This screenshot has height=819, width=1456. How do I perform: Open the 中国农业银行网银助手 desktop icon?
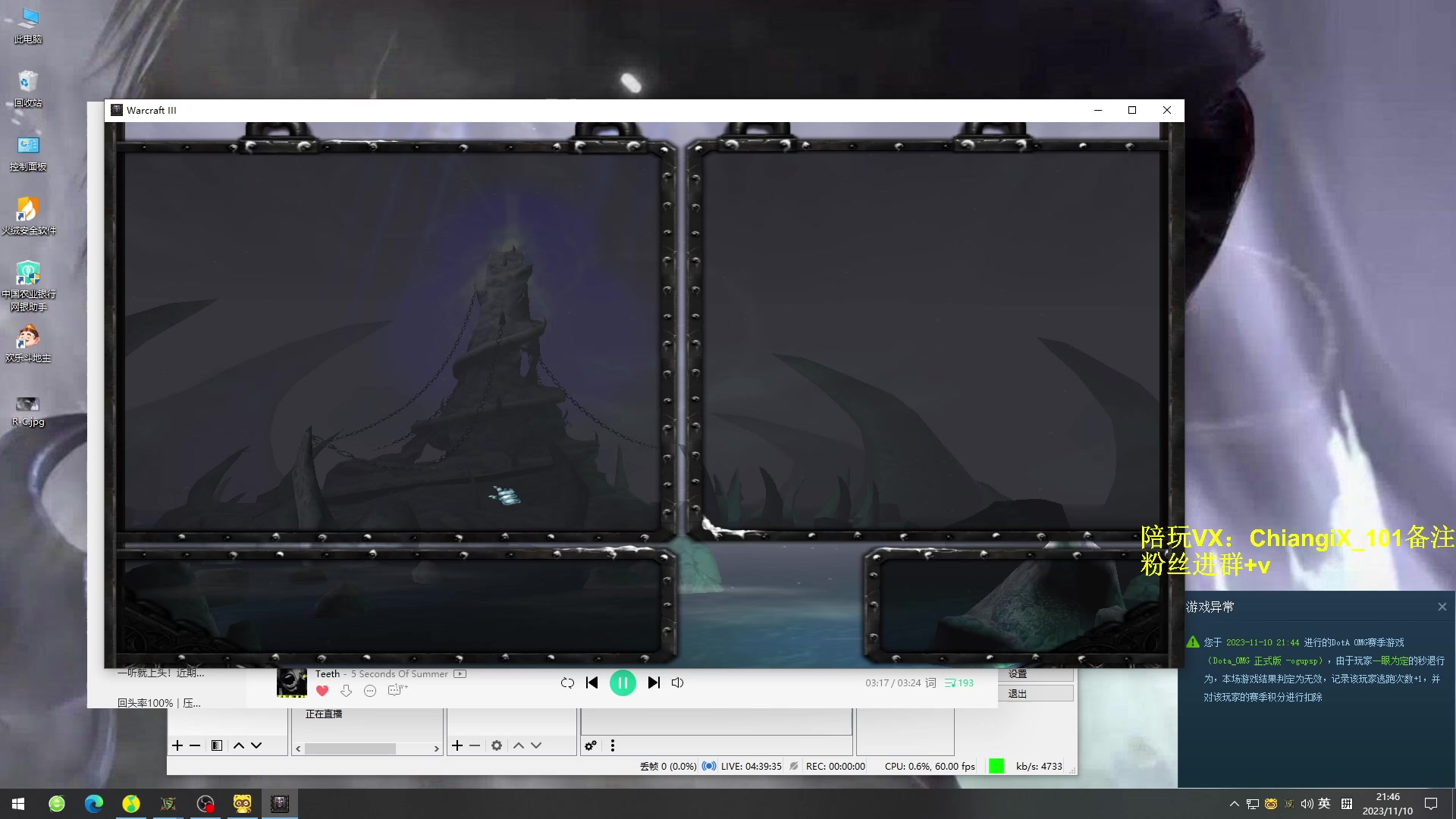pos(28,287)
